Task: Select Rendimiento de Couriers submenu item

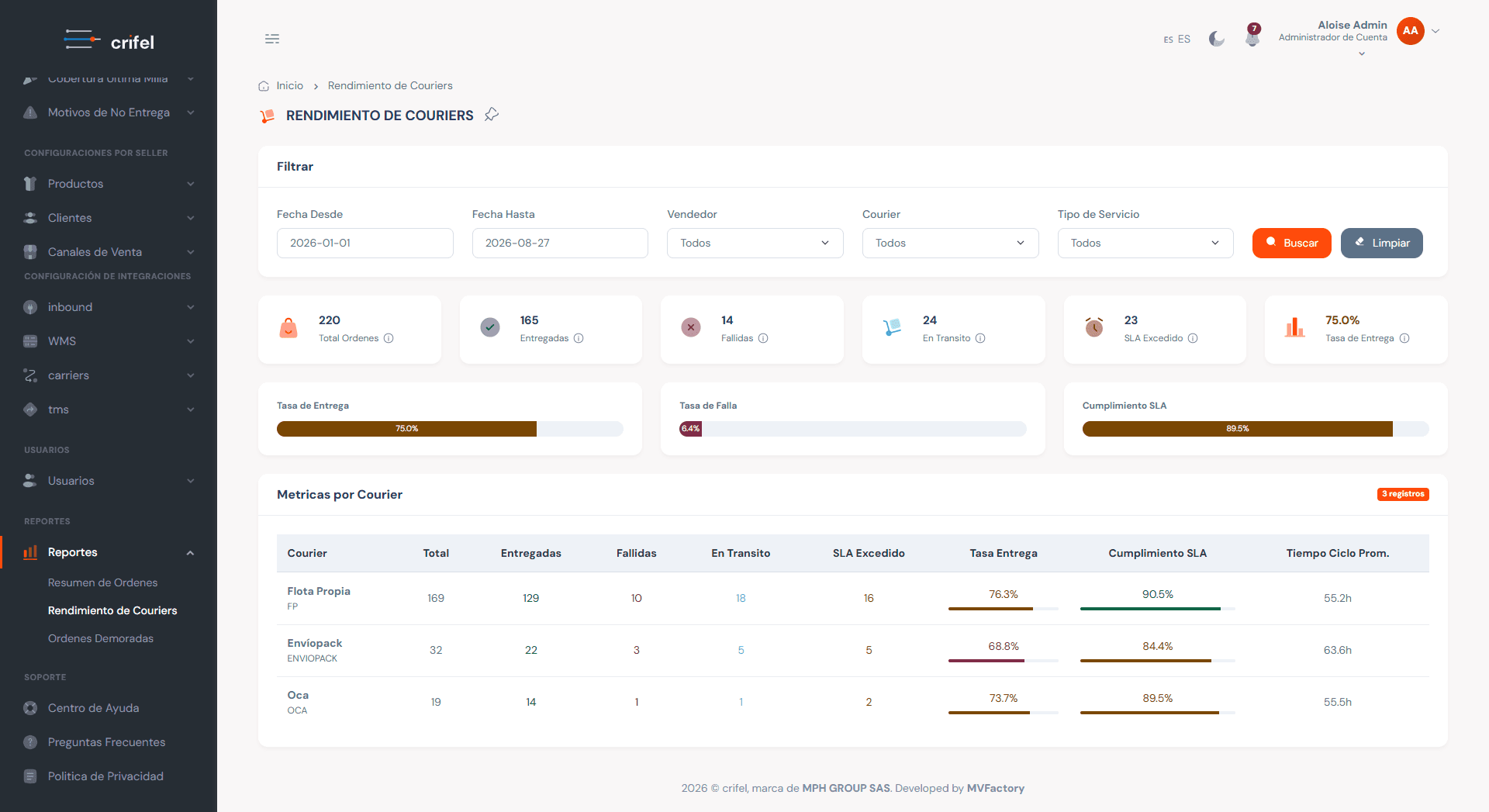Action: point(112,610)
